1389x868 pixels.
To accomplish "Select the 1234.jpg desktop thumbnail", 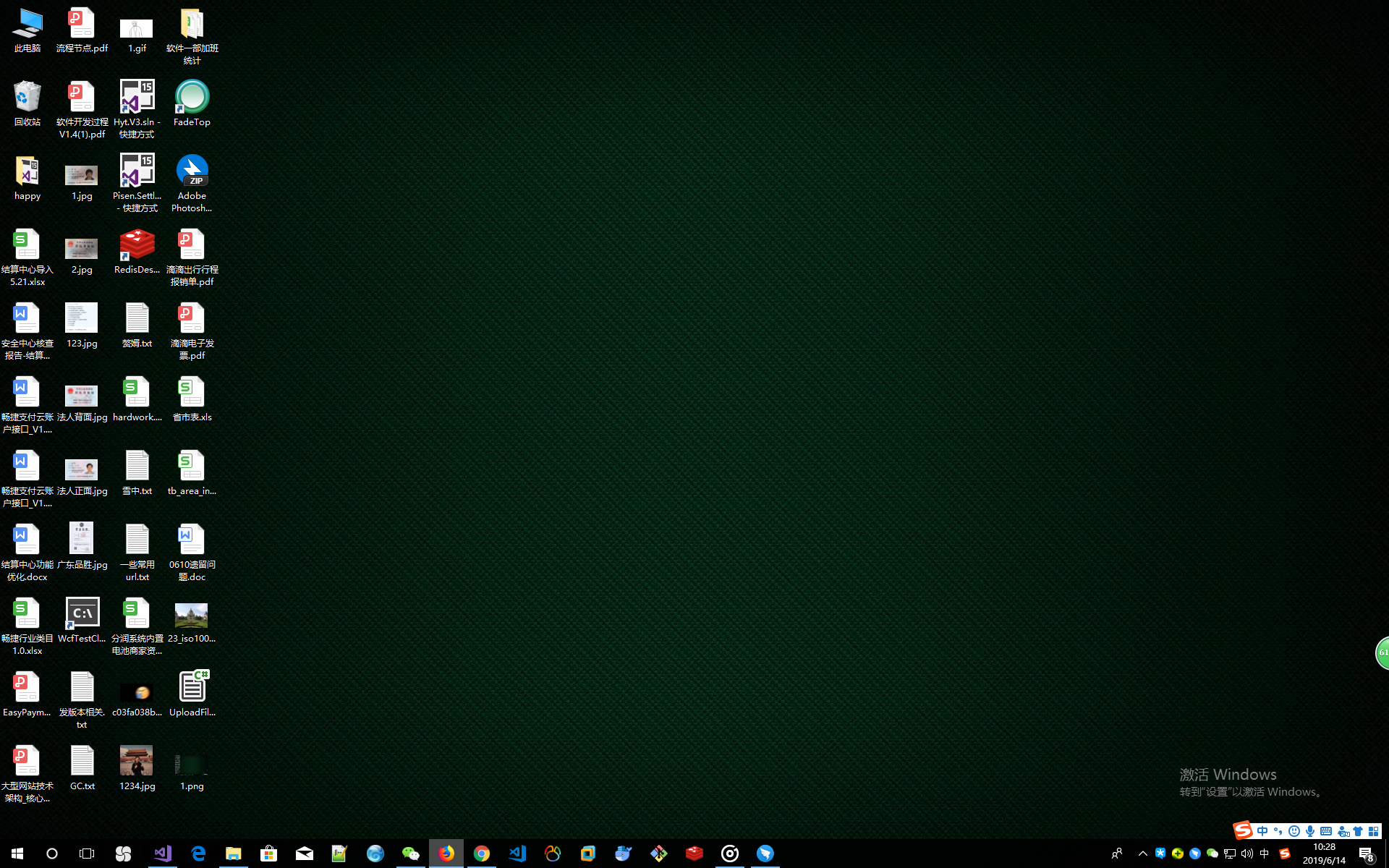I will pyautogui.click(x=137, y=762).
